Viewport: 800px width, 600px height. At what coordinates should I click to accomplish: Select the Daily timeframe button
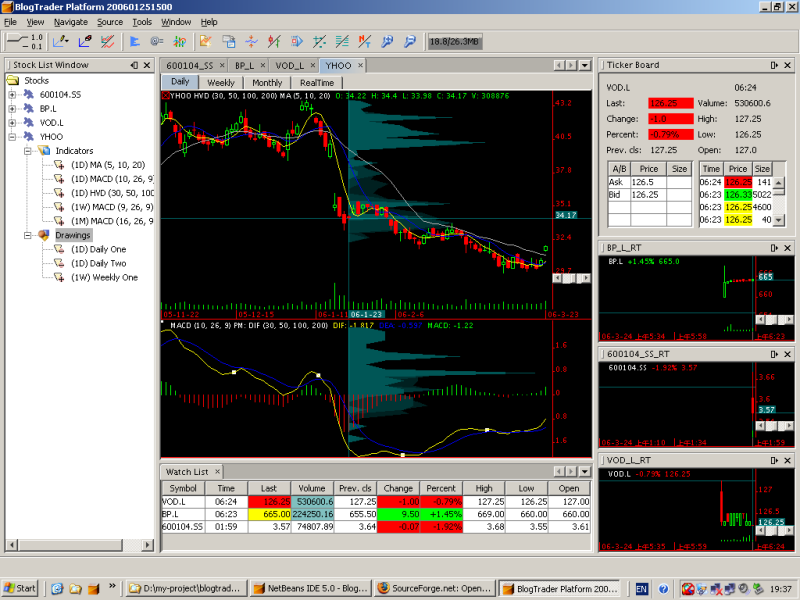pos(180,82)
